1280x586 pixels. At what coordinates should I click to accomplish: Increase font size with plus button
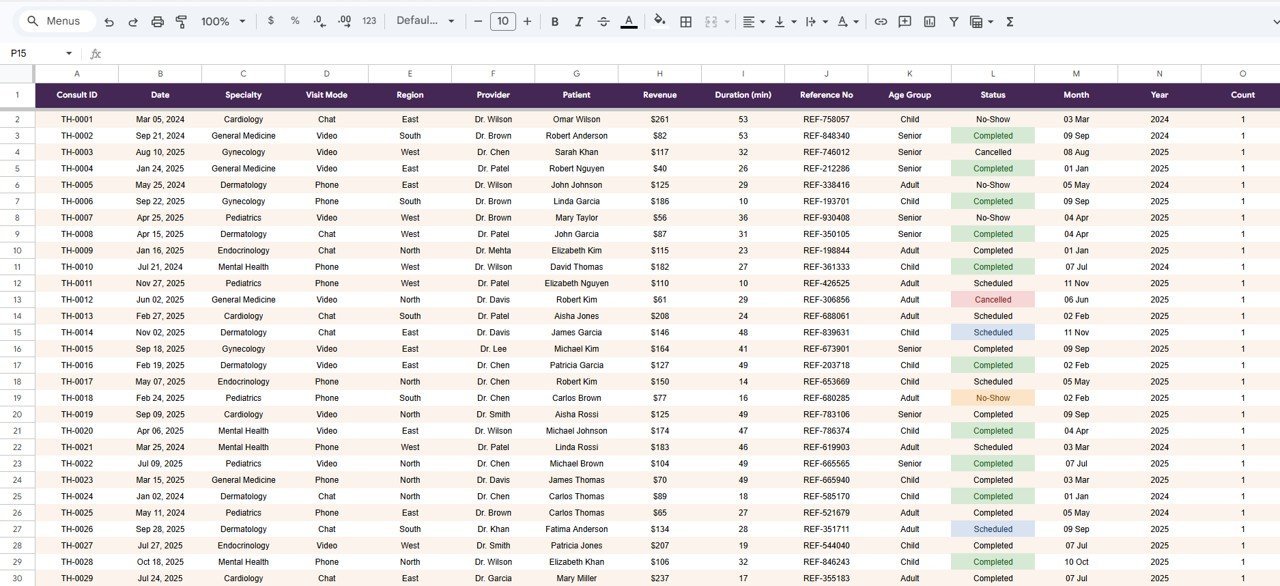(x=528, y=21)
